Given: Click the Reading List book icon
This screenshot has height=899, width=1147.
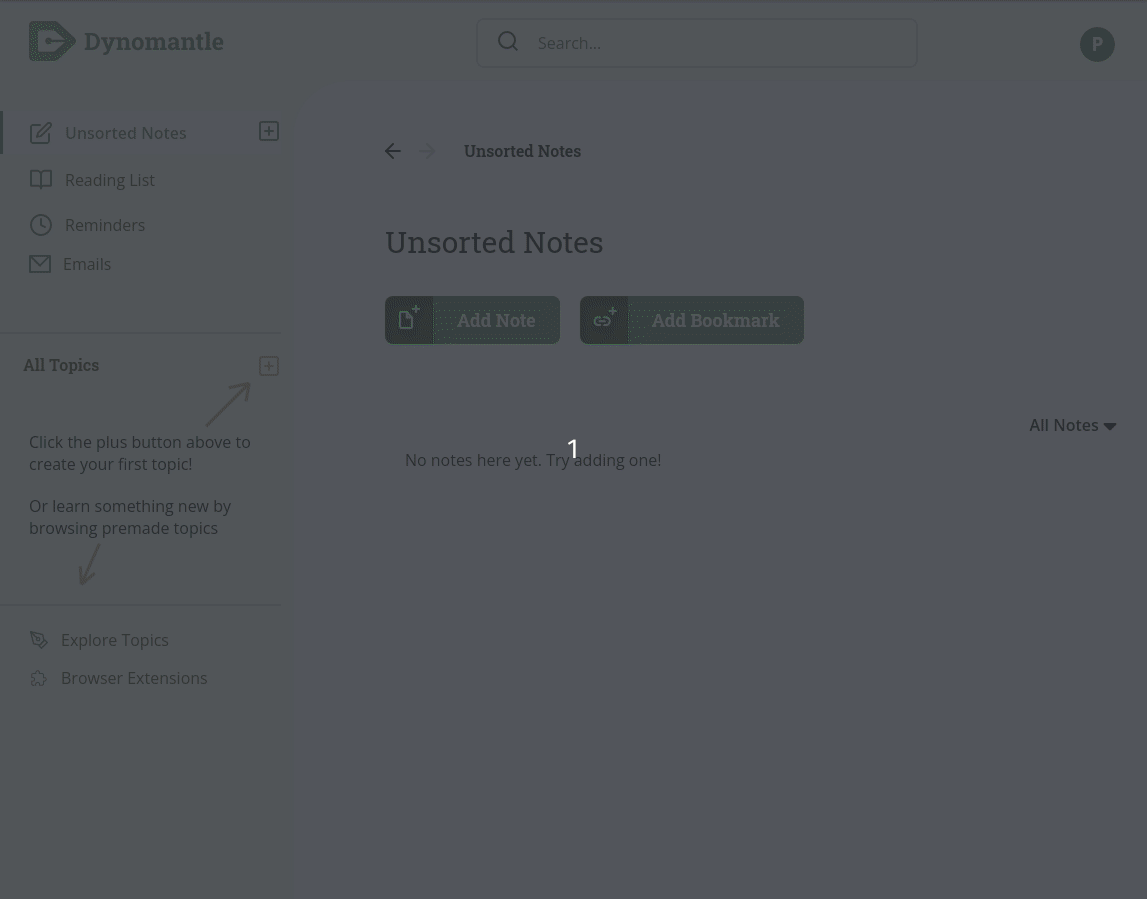Looking at the screenshot, I should pos(40,179).
